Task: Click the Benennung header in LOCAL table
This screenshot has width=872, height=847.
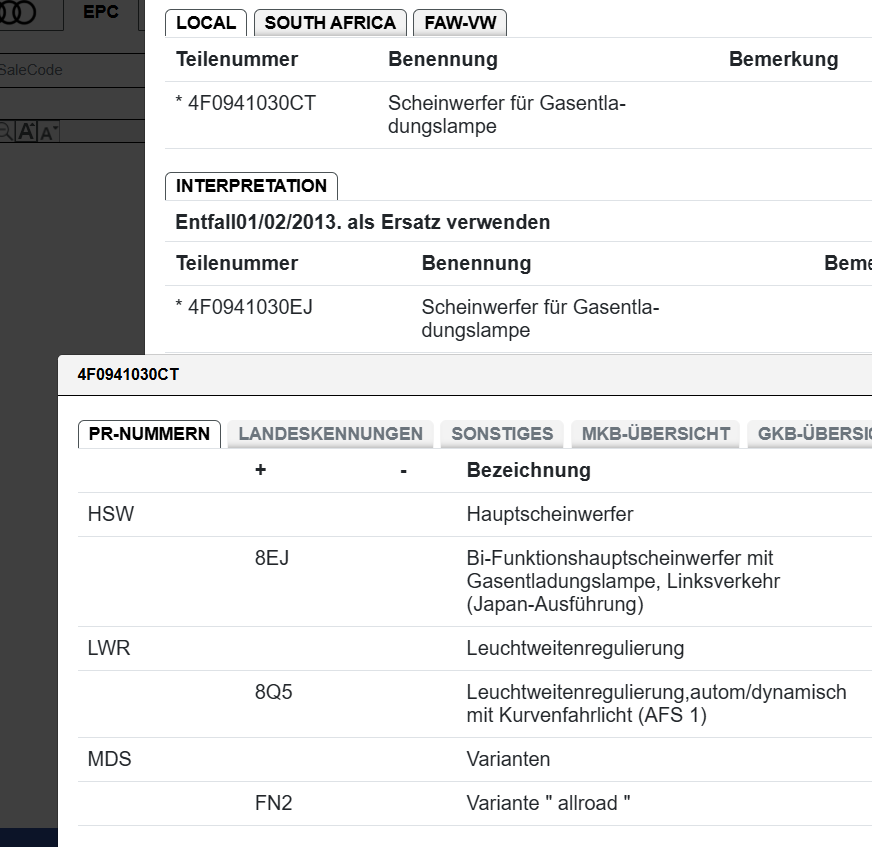Action: coord(443,59)
